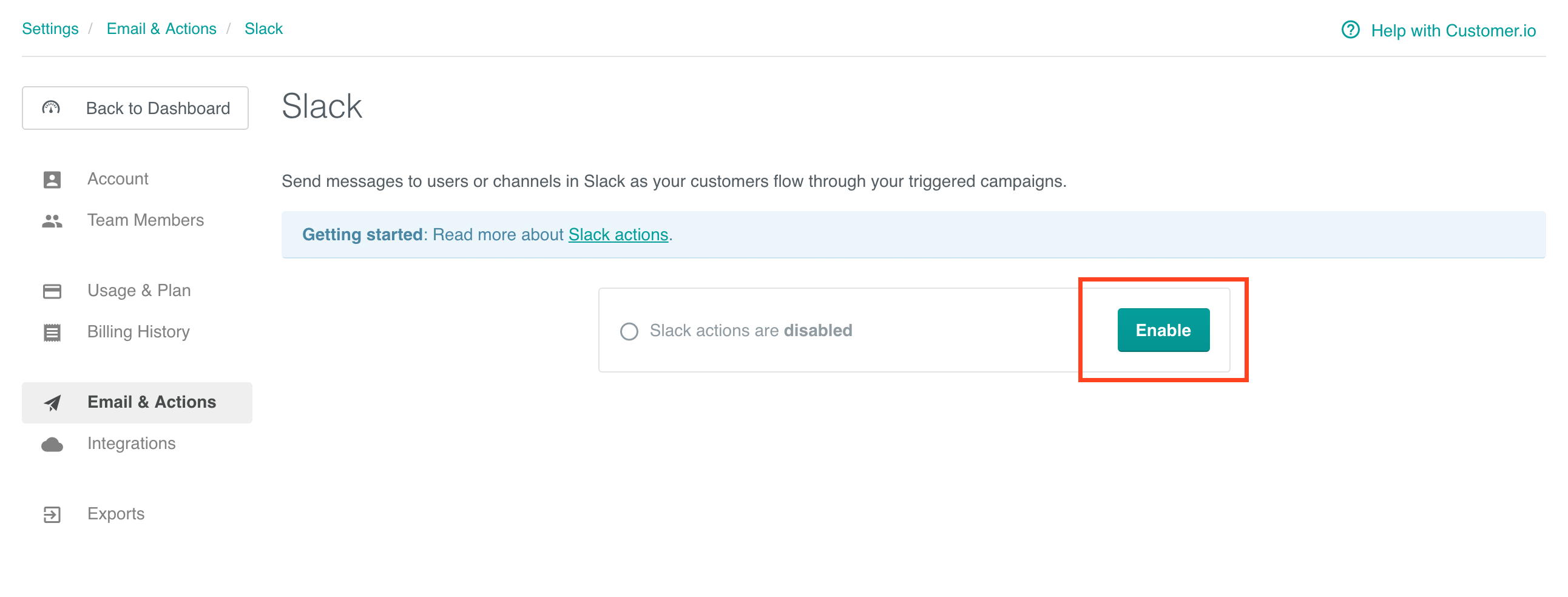The height and width of the screenshot is (597, 1568).
Task: Click the help question mark icon
Action: pyautogui.click(x=1350, y=30)
